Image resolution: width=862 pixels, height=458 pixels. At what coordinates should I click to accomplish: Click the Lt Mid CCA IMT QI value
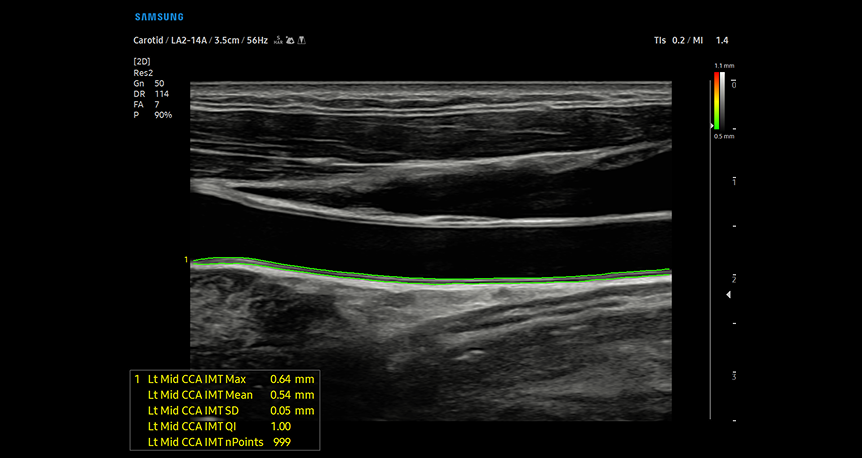283,426
